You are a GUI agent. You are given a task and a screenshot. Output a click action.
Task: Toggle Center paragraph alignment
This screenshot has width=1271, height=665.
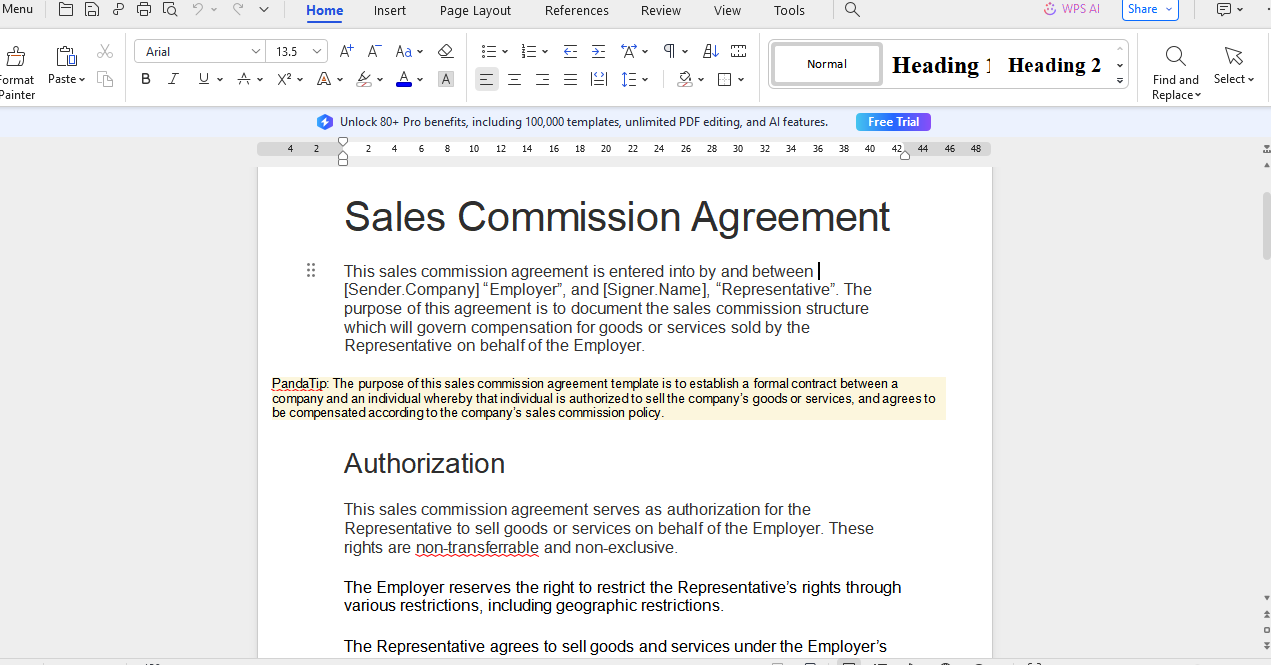pos(514,79)
